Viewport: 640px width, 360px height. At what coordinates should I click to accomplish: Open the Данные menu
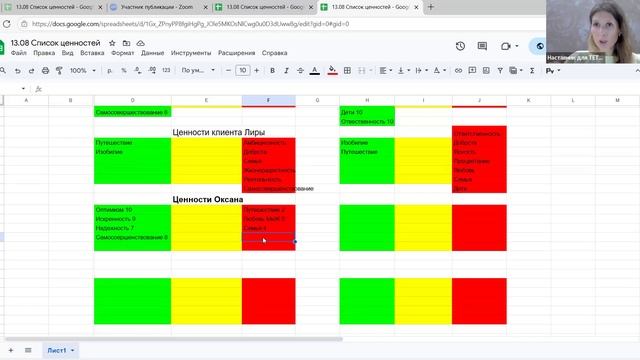coord(152,53)
